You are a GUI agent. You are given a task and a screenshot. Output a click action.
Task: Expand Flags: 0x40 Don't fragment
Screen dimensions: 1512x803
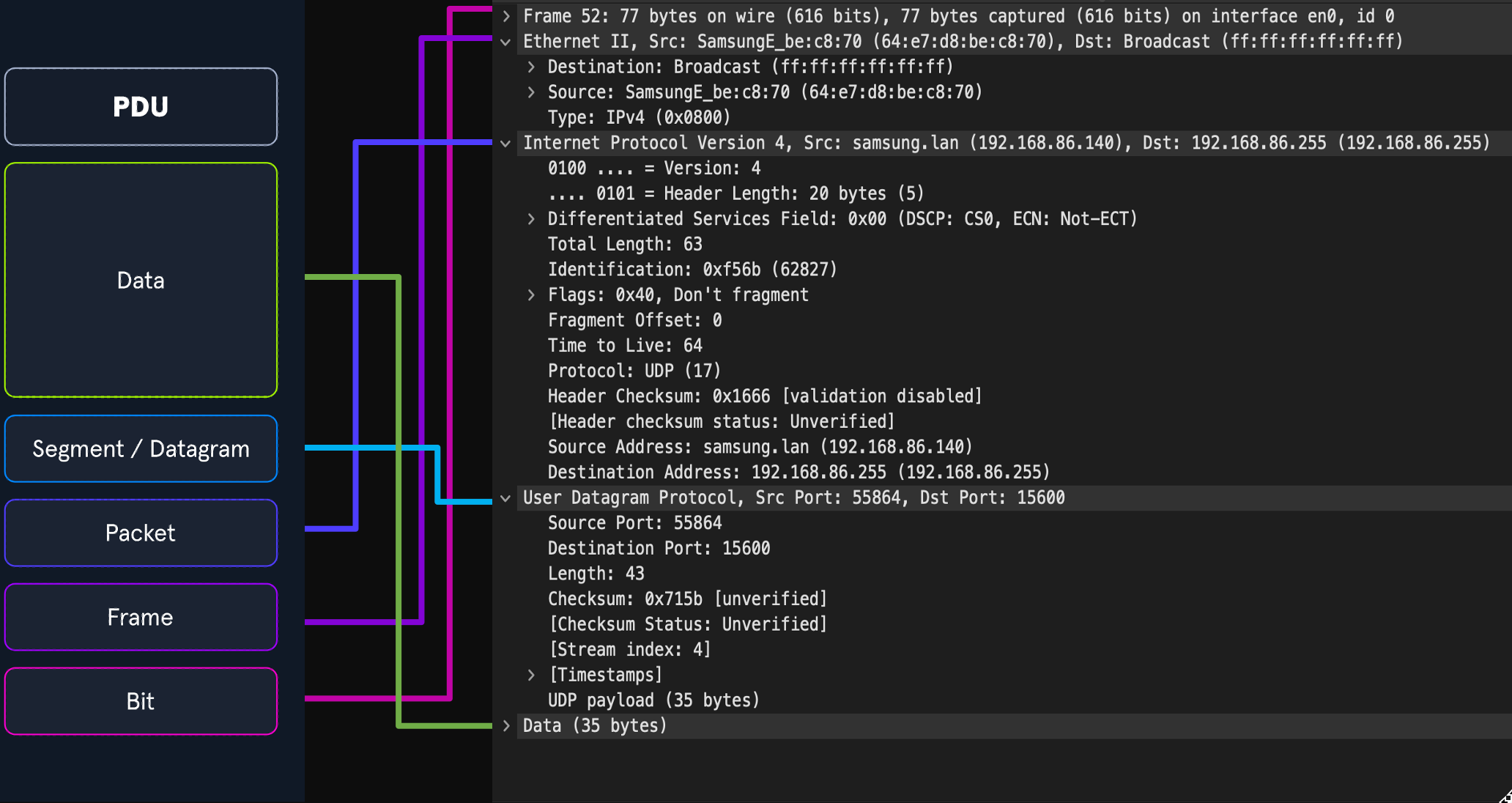531,295
